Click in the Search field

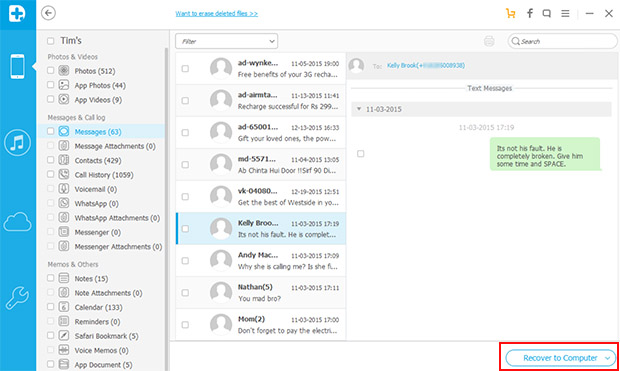pos(562,41)
